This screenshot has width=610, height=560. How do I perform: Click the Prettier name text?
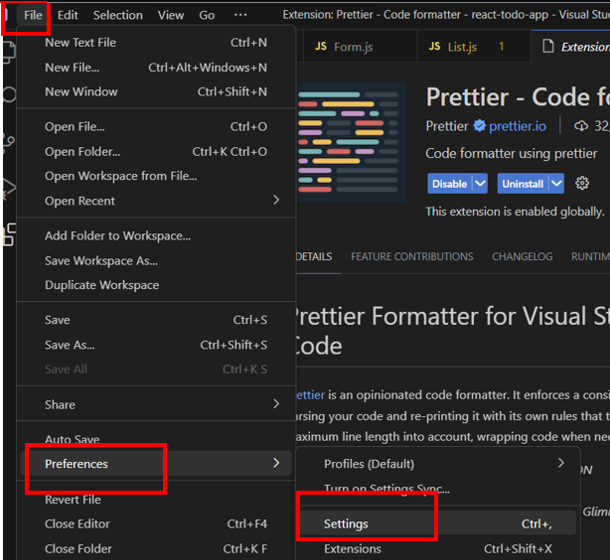pos(447,126)
